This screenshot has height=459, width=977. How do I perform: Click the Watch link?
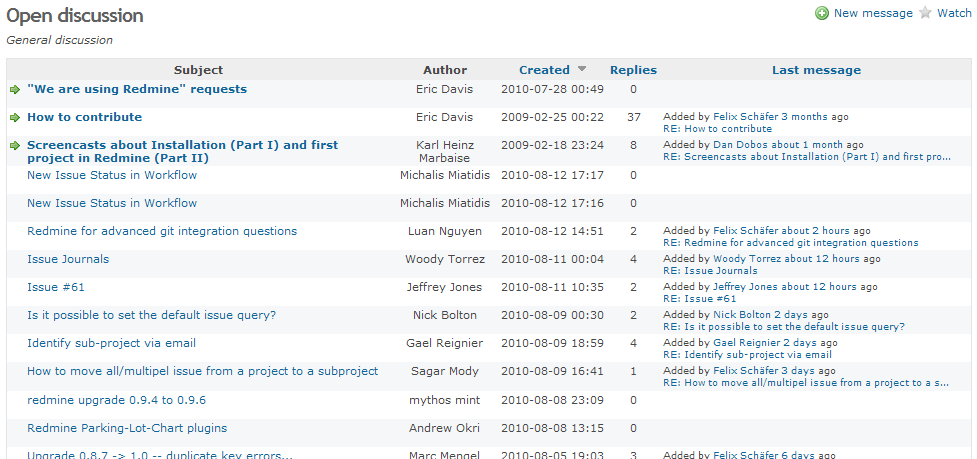point(954,13)
